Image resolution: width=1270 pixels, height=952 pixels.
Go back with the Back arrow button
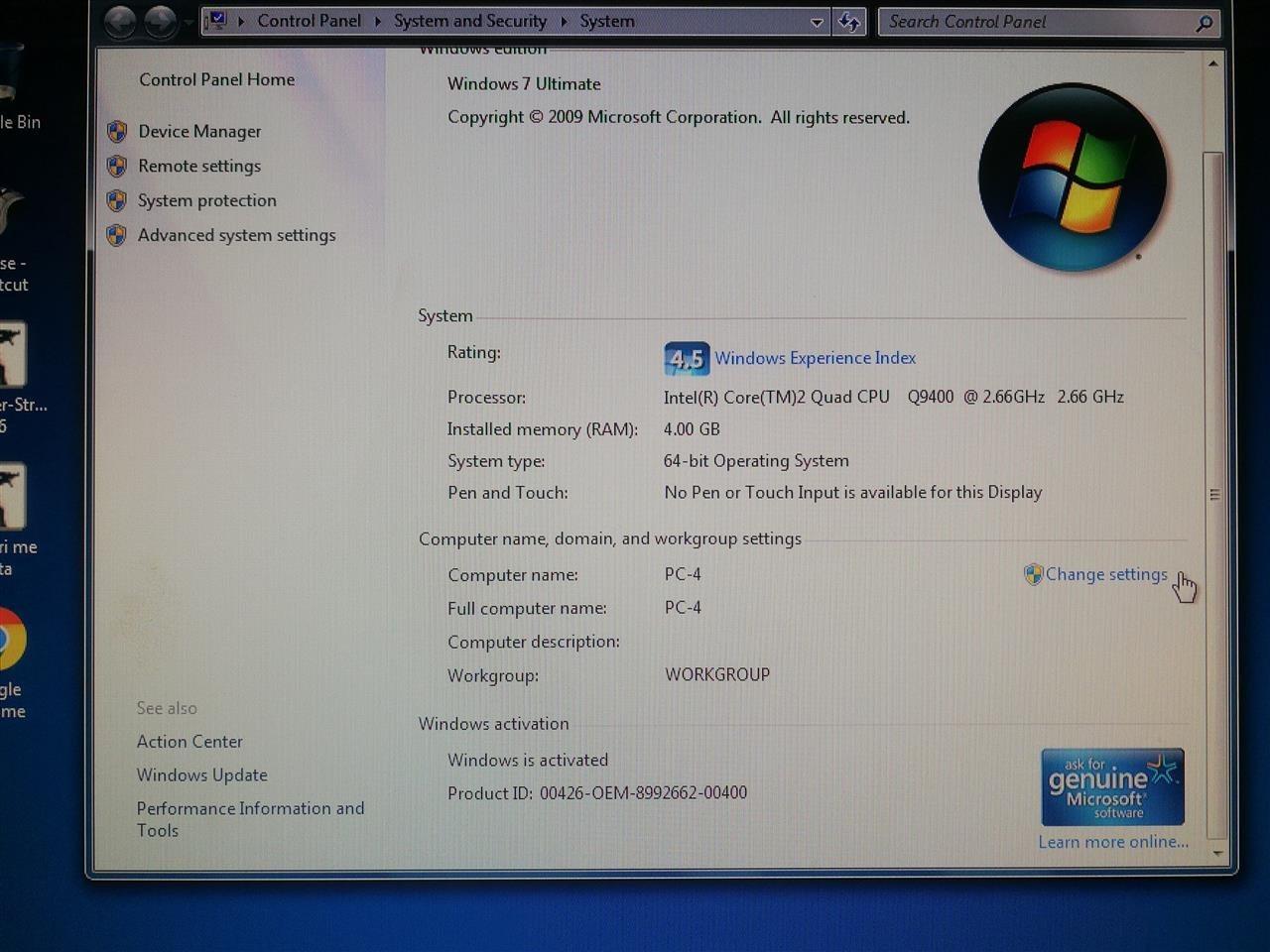(x=121, y=21)
